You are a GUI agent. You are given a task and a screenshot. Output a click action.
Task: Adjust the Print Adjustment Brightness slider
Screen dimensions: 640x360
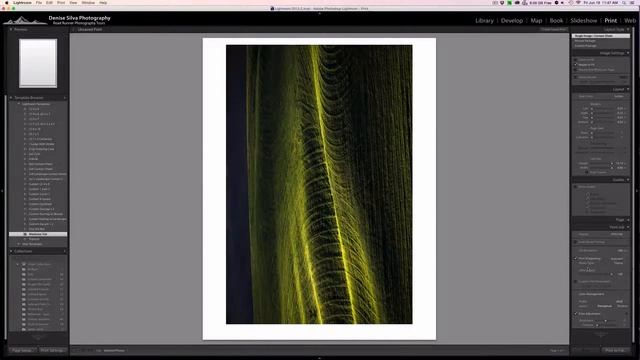point(607,321)
